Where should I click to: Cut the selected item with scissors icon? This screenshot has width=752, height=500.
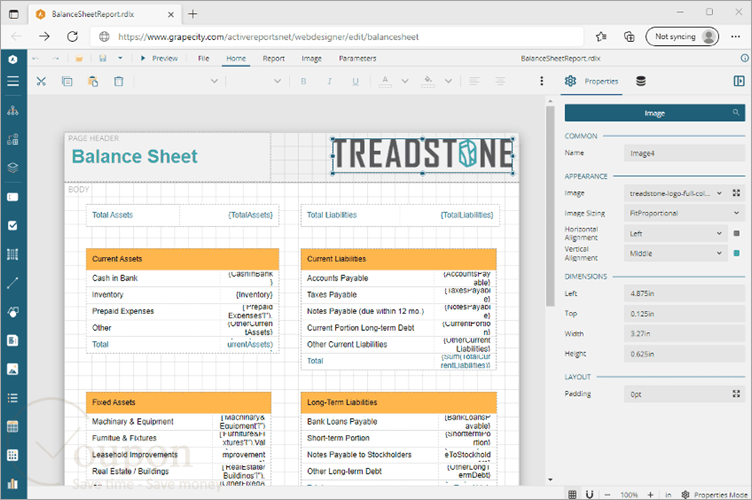pyautogui.click(x=41, y=81)
